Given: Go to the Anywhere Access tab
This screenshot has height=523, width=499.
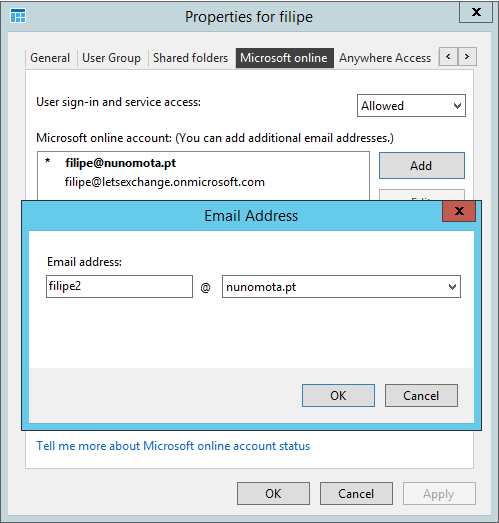Looking at the screenshot, I should 385,58.
